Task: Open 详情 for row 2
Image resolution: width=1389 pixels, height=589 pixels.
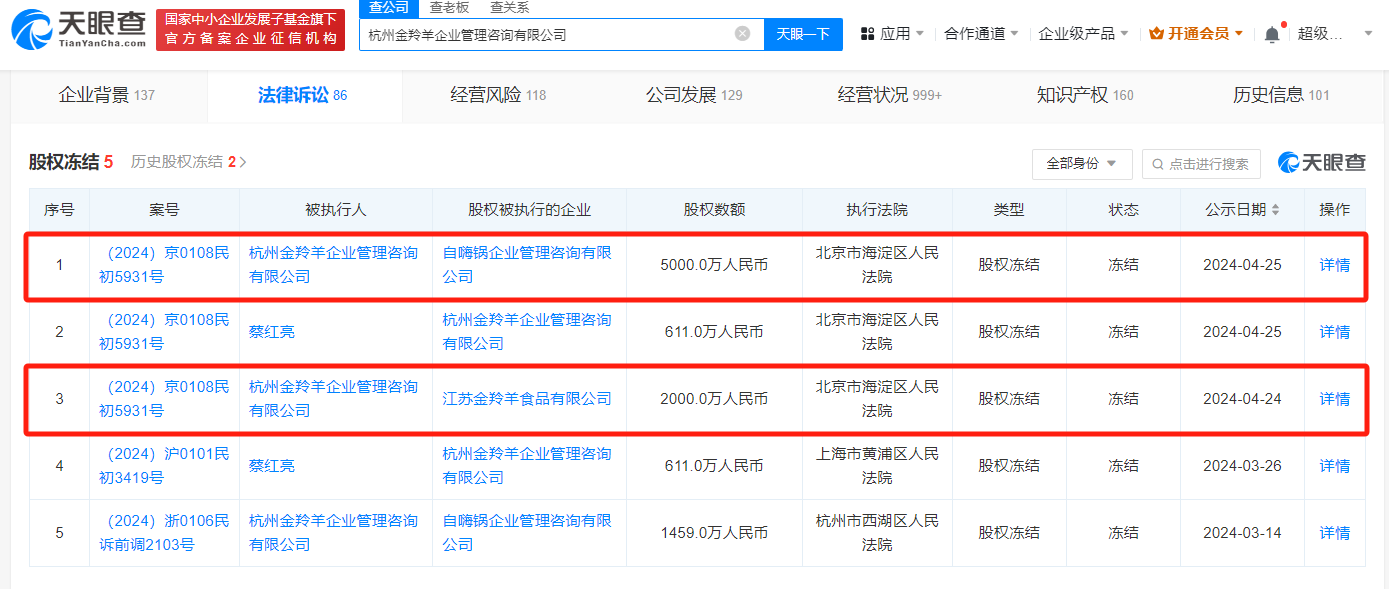Action: click(1335, 332)
